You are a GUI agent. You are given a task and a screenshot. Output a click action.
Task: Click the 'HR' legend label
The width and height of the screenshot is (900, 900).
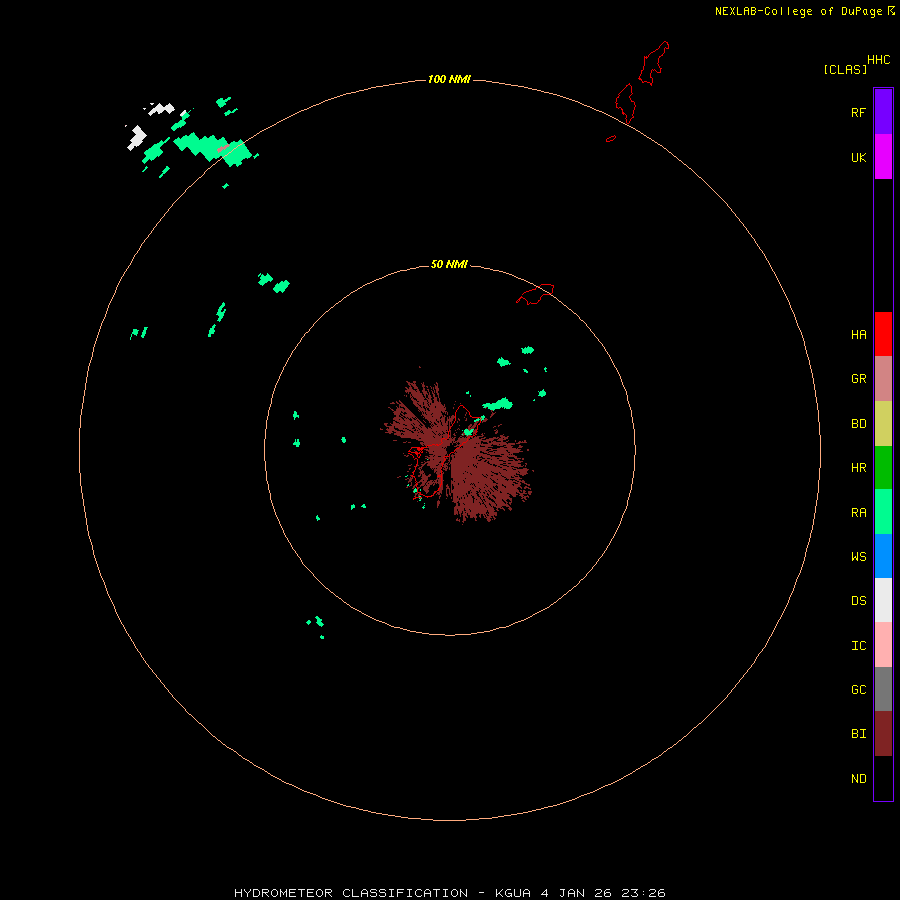[x=858, y=468]
